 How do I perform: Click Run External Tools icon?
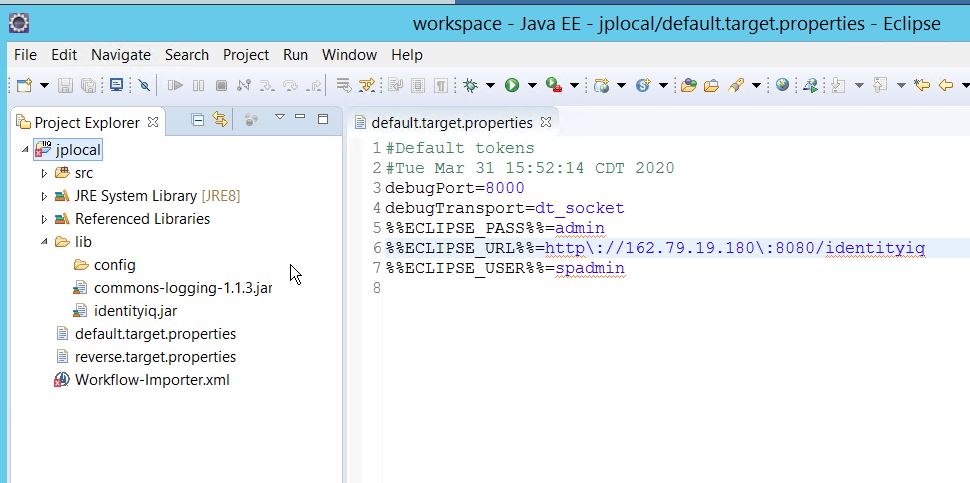pyautogui.click(x=554, y=85)
